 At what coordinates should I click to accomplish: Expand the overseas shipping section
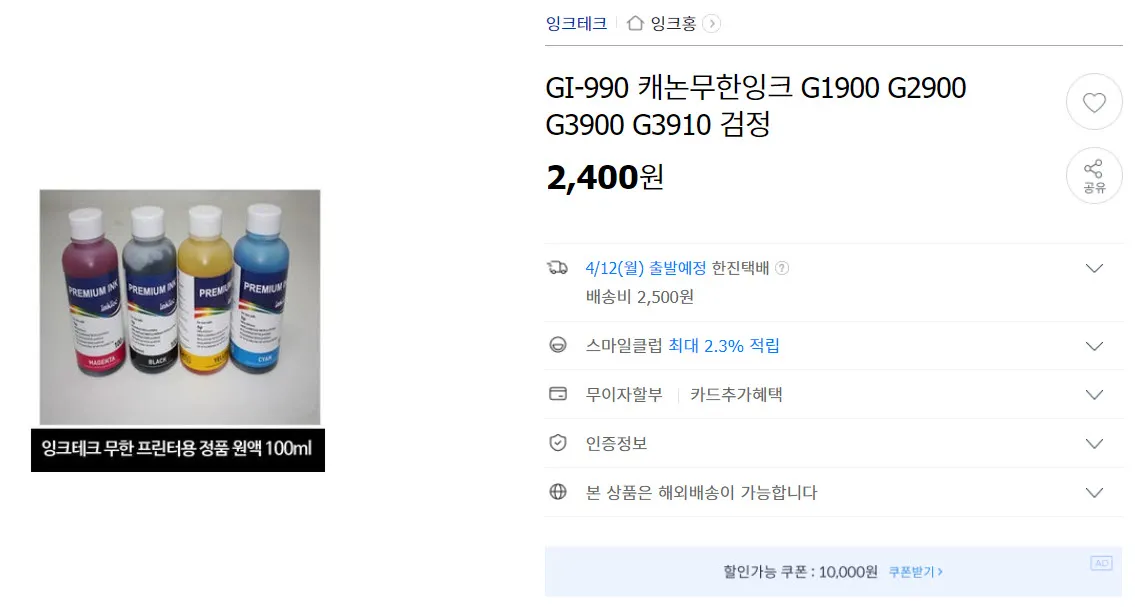pos(1094,492)
